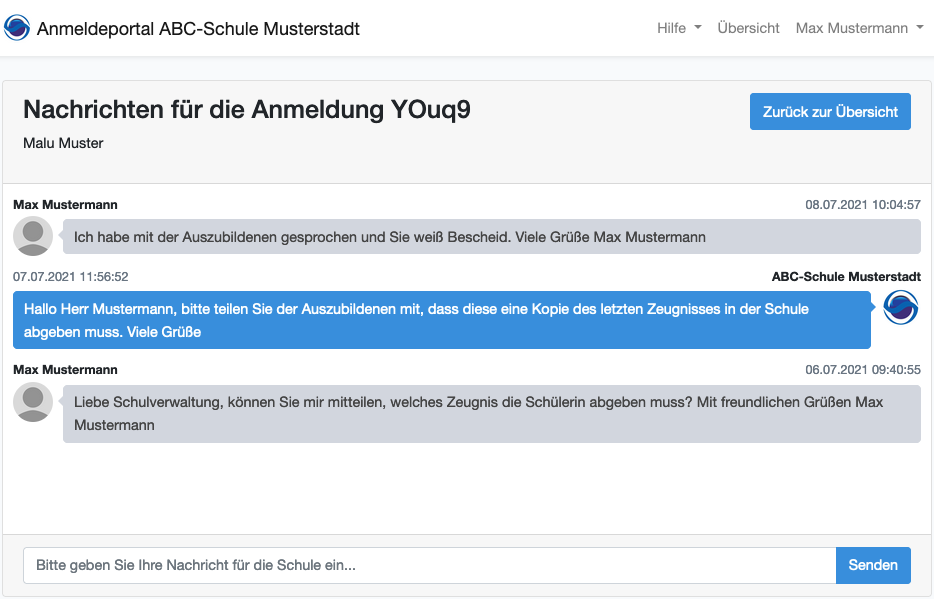
Task: Select the 'Liebe Schulverwaltung' message bubble
Action: 490,414
